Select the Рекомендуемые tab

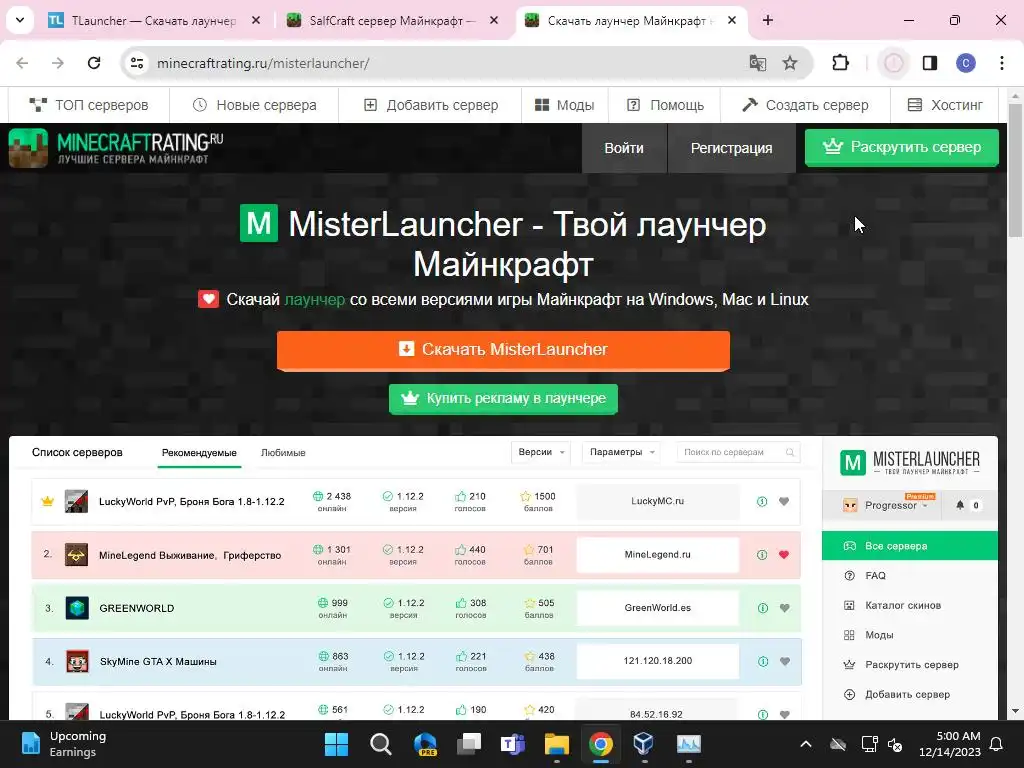(199, 453)
